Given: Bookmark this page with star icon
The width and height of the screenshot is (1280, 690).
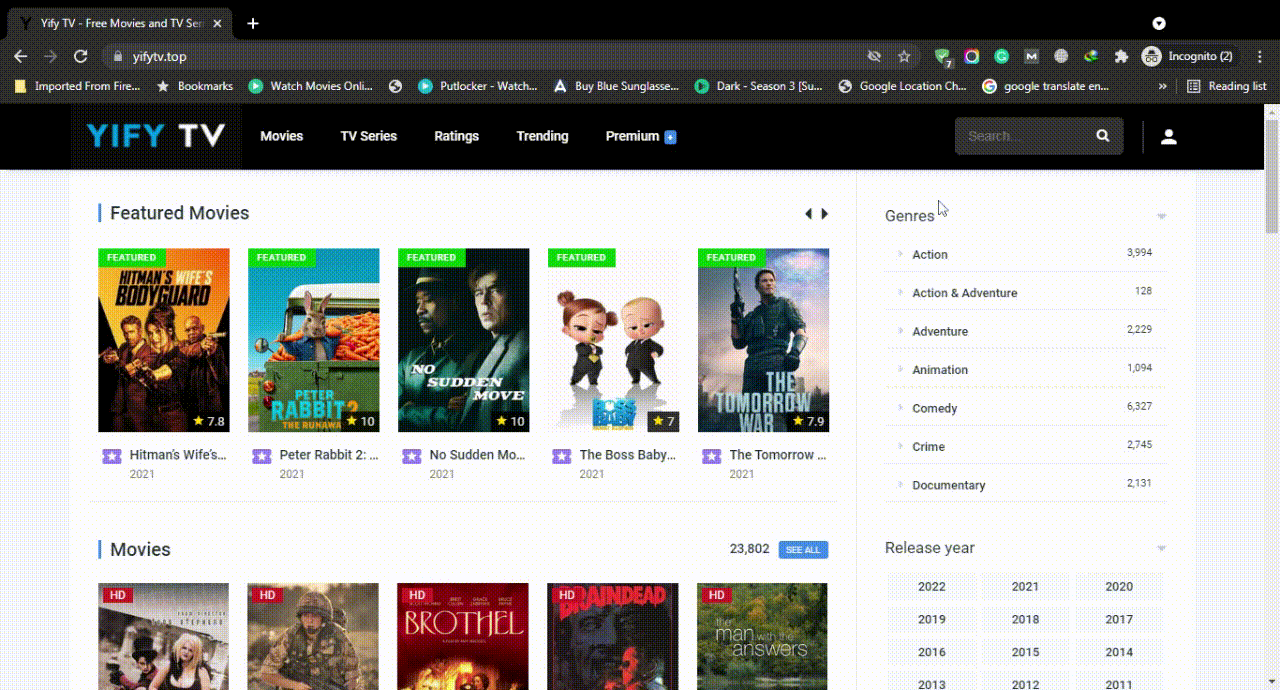Looking at the screenshot, I should click(x=904, y=56).
